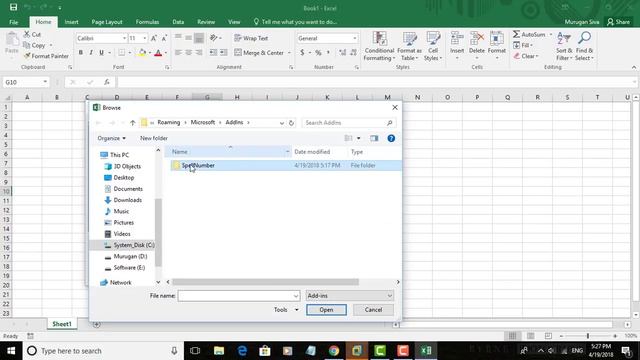Click the Font Color icon

(x=158, y=53)
